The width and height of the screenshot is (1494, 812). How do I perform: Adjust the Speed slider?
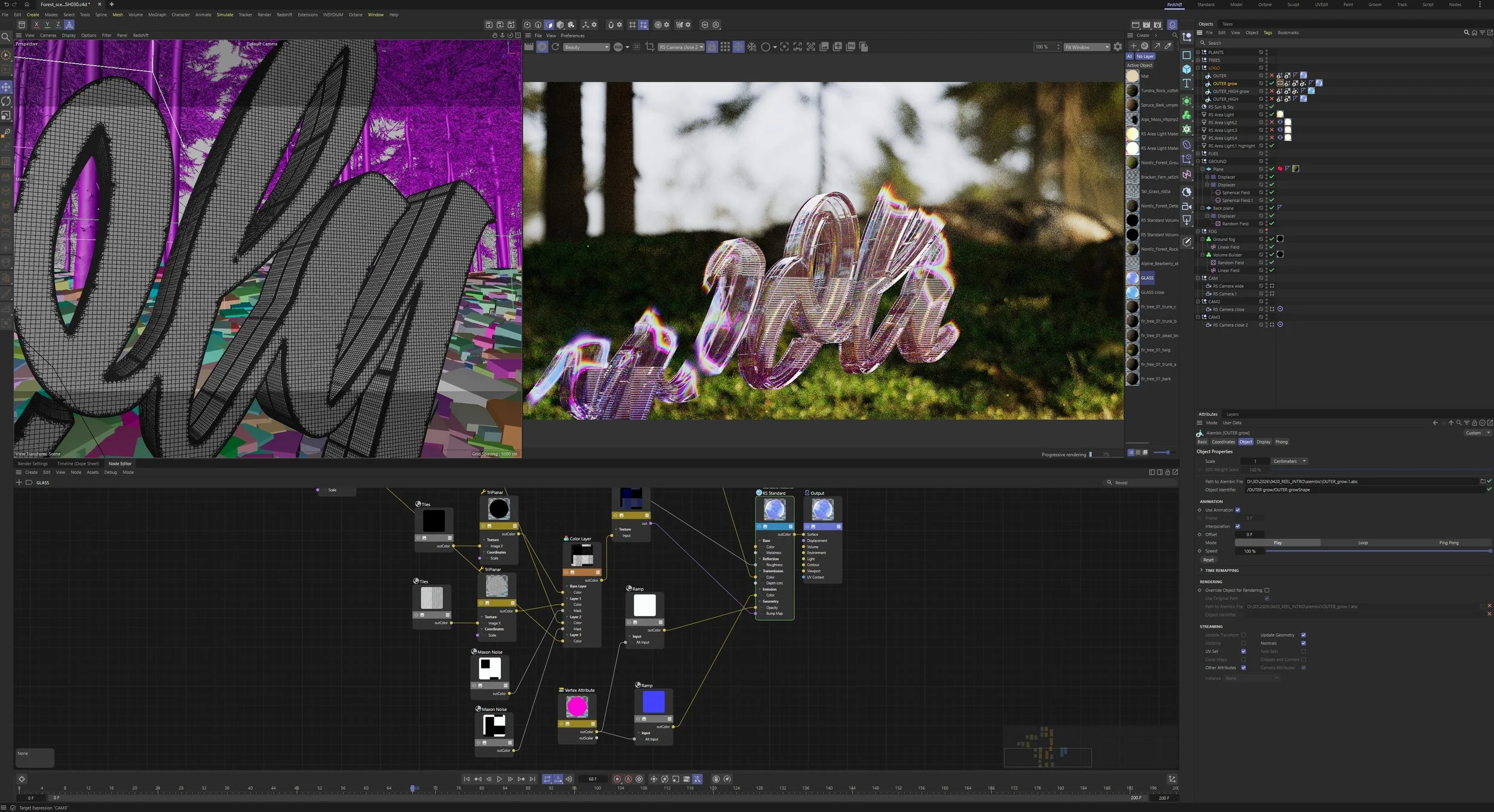point(1378,551)
